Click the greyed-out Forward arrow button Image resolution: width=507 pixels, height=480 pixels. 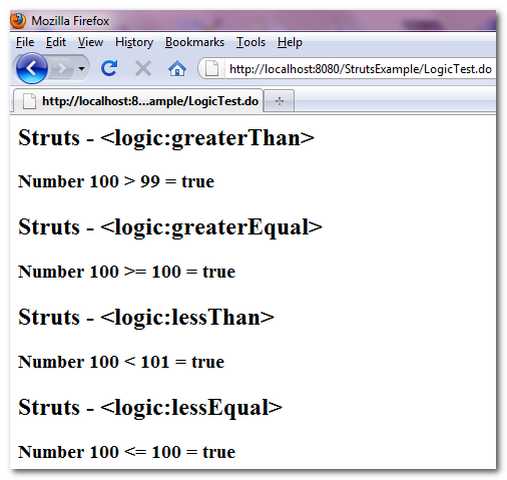[62, 69]
